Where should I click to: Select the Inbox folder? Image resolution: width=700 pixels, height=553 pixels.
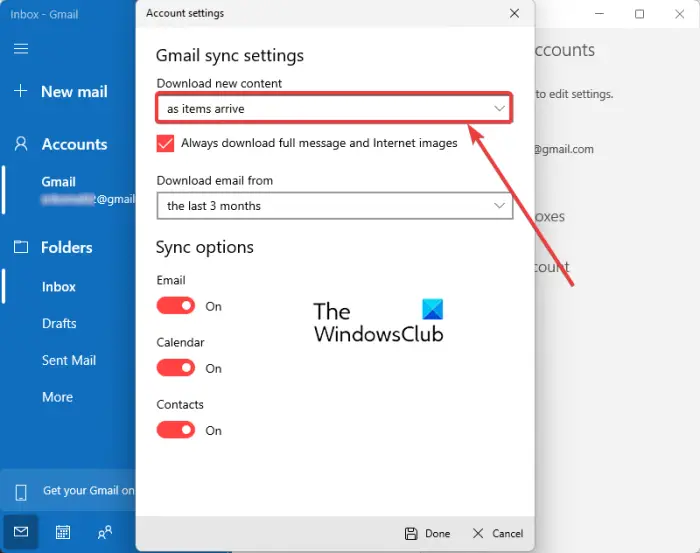pyautogui.click(x=58, y=287)
